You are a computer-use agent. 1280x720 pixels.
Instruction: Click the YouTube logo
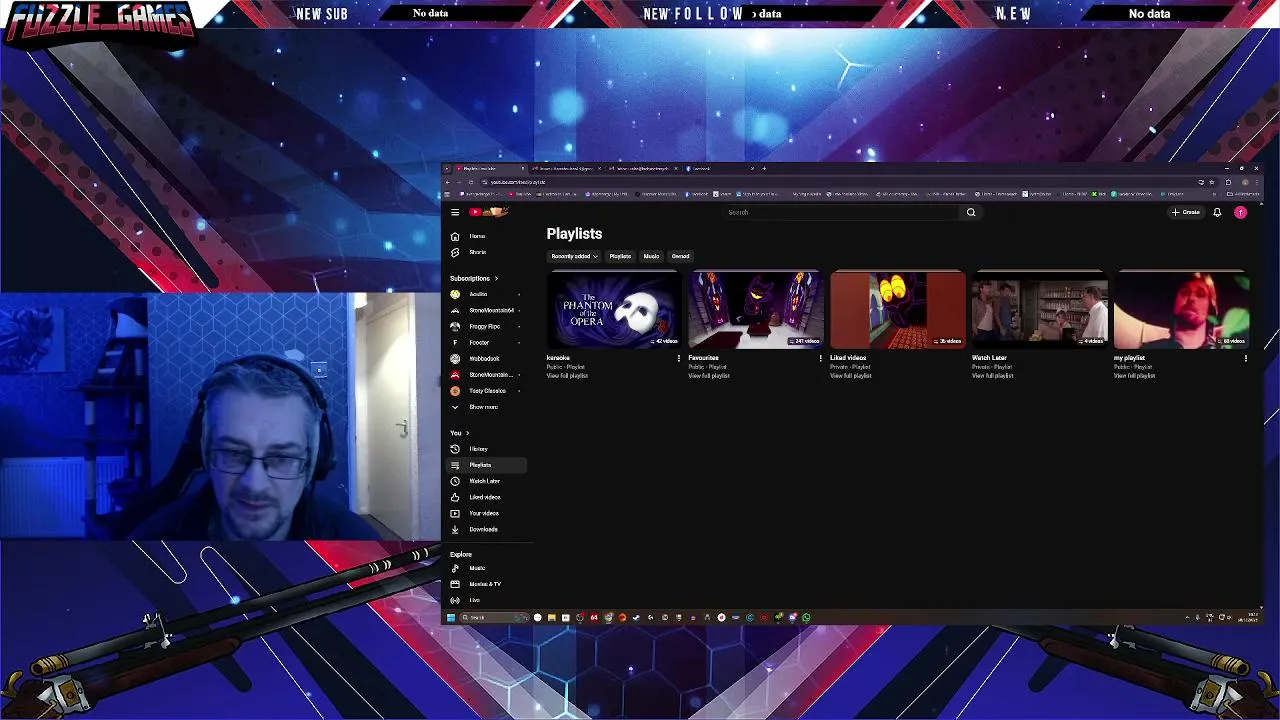coord(489,212)
